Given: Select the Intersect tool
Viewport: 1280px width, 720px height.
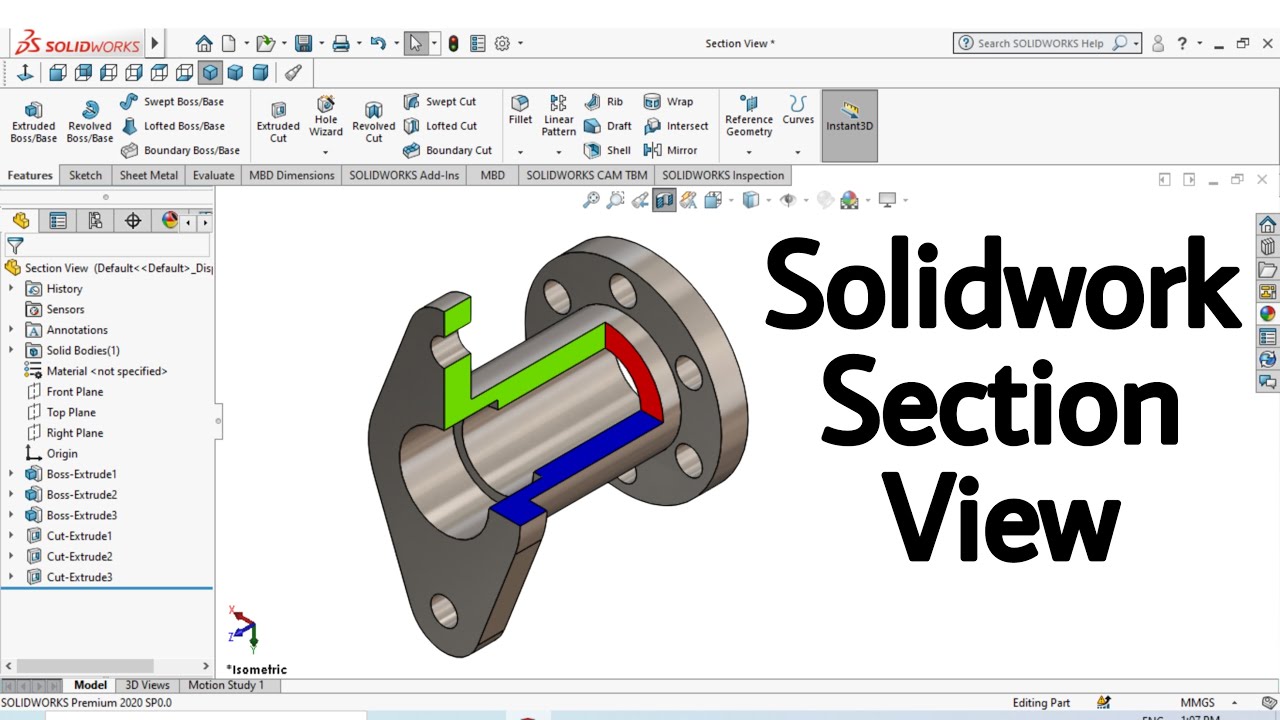Looking at the screenshot, I should [x=675, y=126].
